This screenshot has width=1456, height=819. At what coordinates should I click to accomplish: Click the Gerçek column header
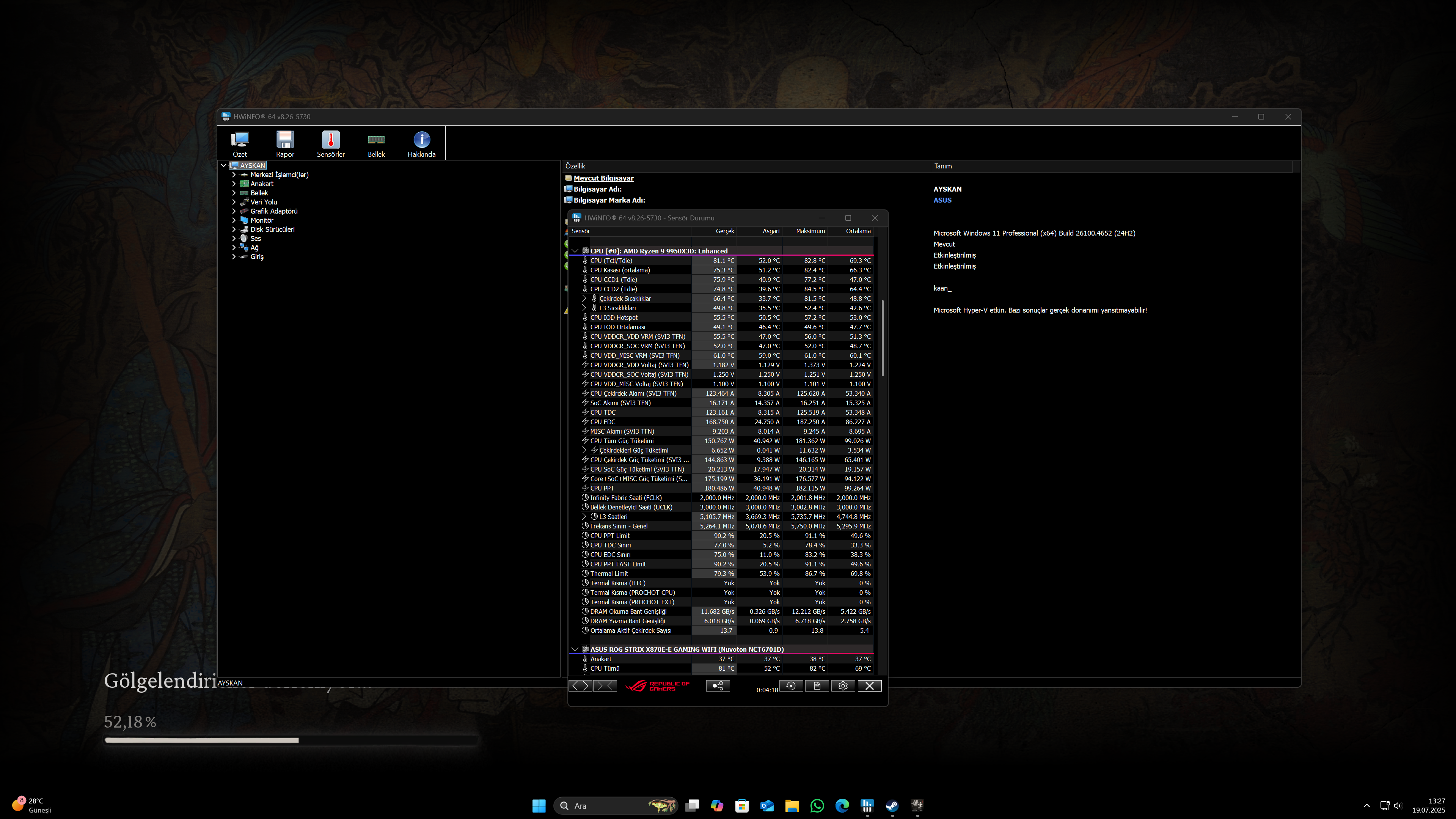[x=714, y=231]
